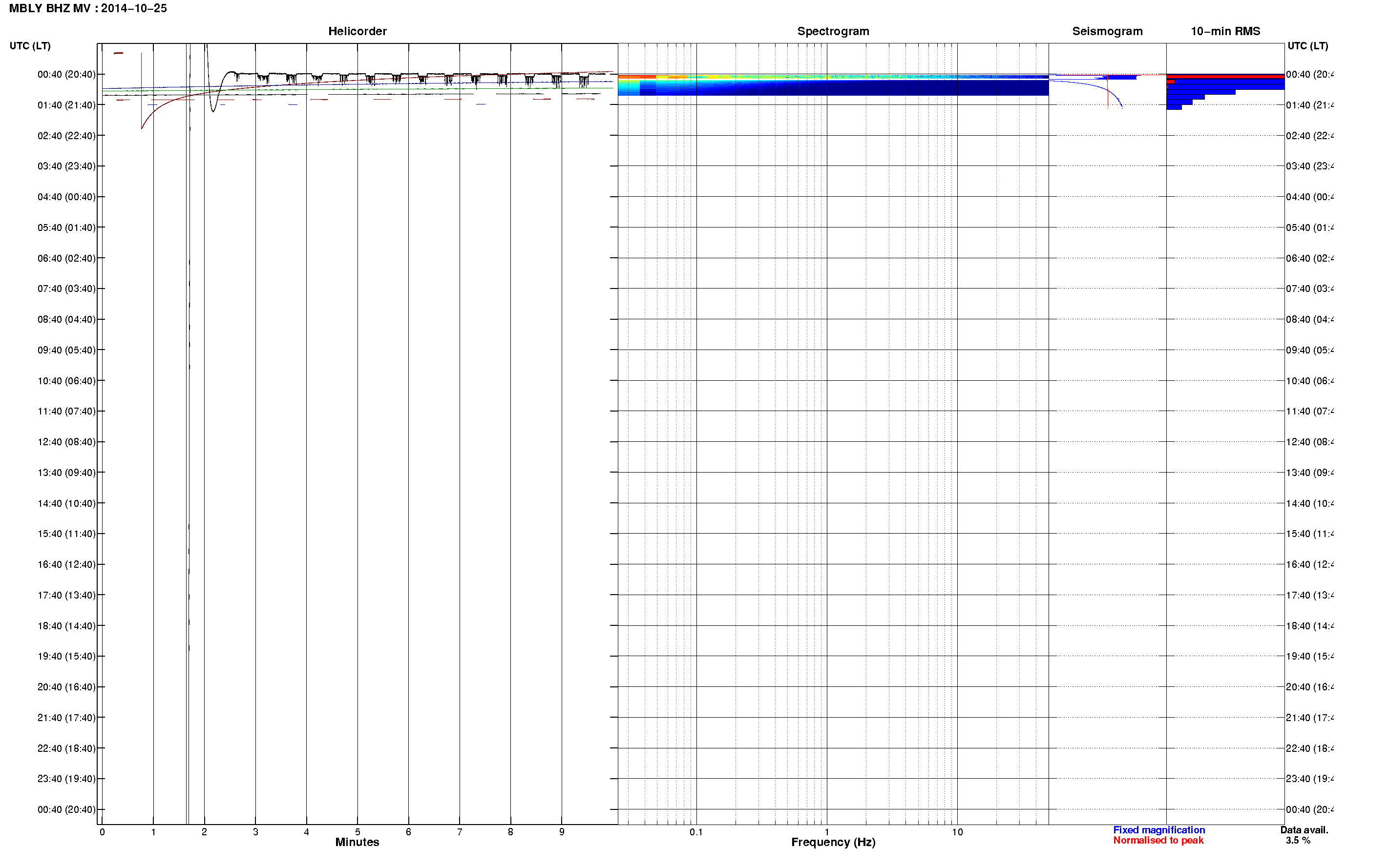This screenshot has width=1389, height=868.
Task: Click the '3.5 %' data availability value
Action: tap(1298, 841)
